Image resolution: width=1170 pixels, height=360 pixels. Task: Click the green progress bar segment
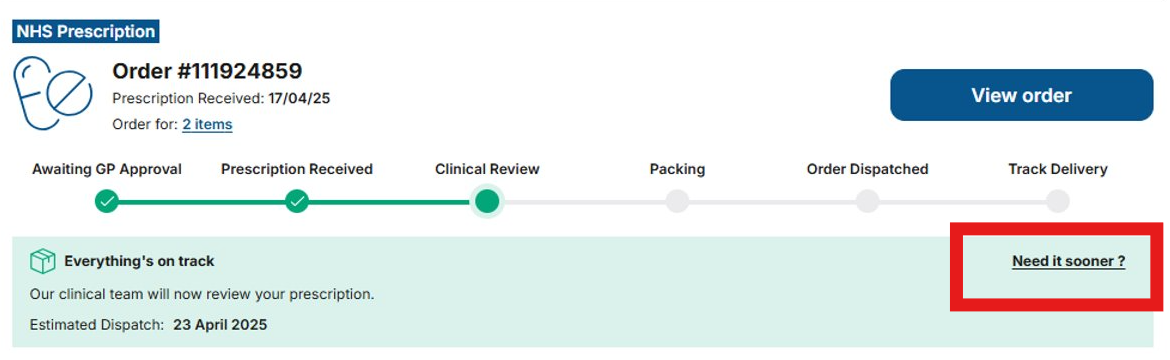(x=297, y=202)
